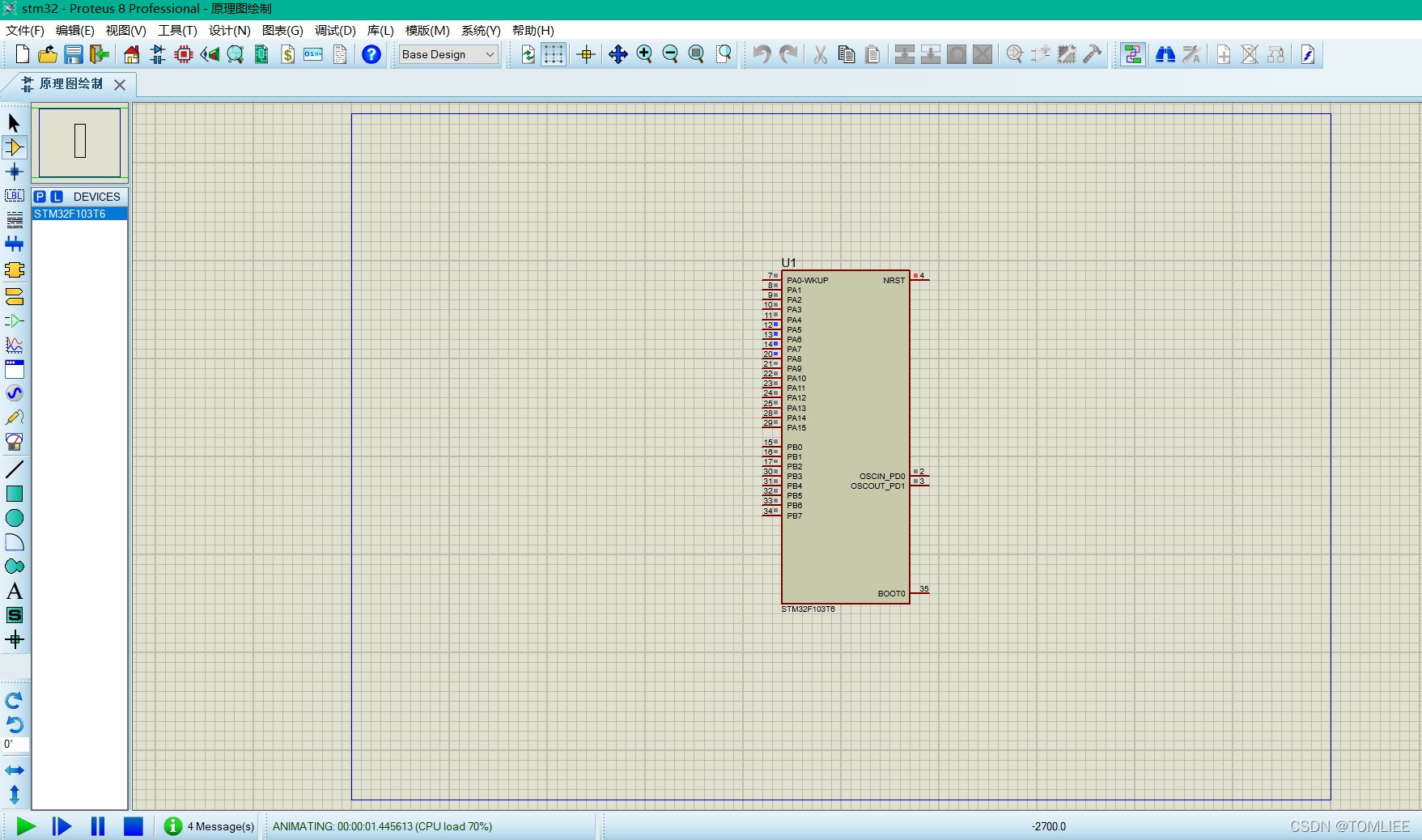Pan the view with the blue arrows icon
Image resolution: width=1422 pixels, height=840 pixels.
point(618,54)
